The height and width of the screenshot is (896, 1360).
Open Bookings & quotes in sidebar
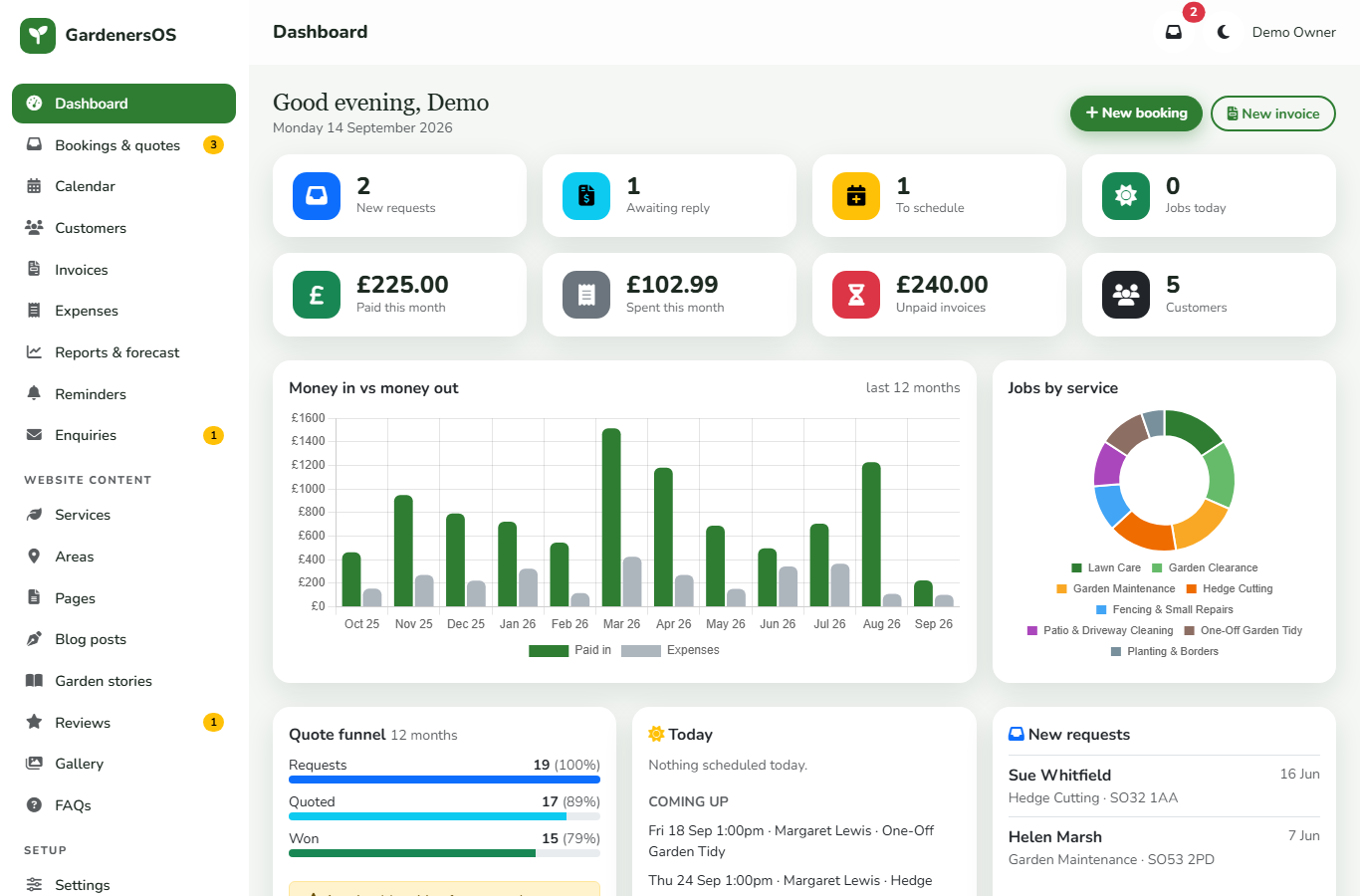(x=123, y=145)
